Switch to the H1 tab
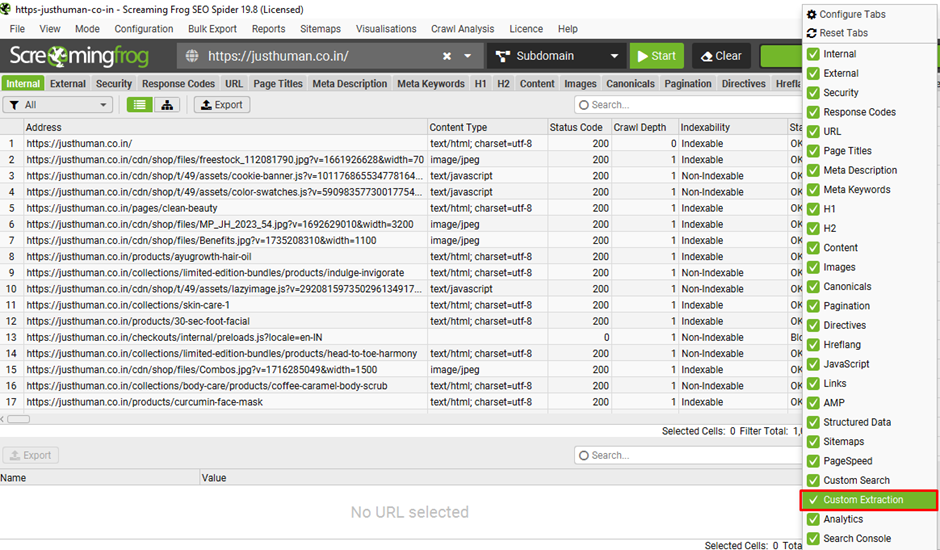Image resolution: width=940 pixels, height=550 pixels. (x=480, y=84)
